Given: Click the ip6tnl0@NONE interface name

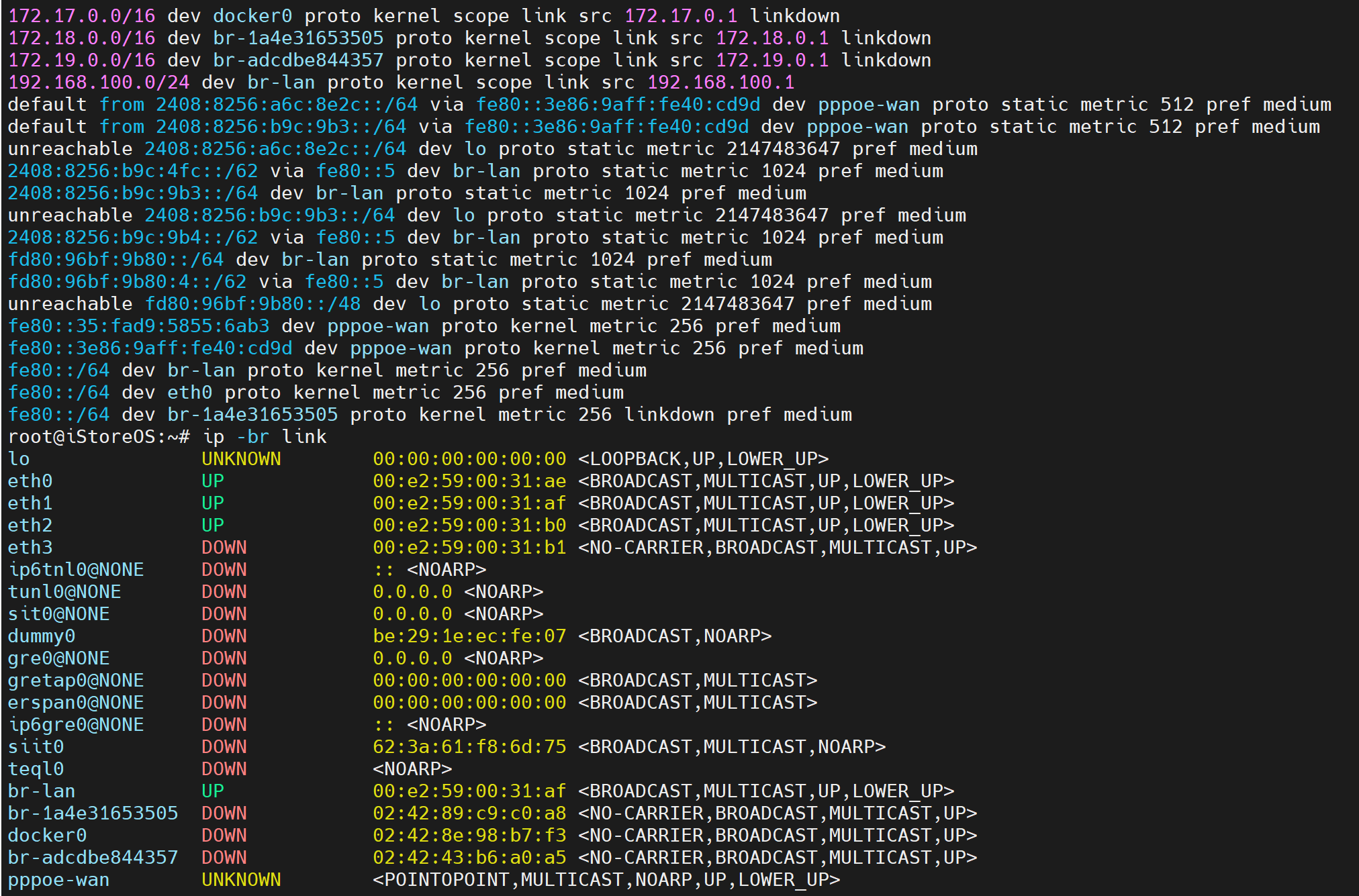Looking at the screenshot, I should pyautogui.click(x=76, y=569).
